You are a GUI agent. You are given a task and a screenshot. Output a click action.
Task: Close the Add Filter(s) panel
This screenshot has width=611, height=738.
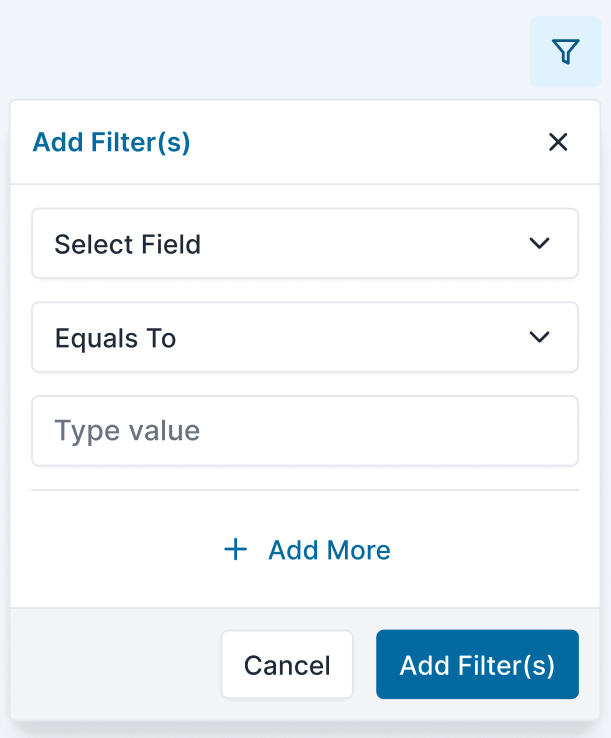coord(558,142)
